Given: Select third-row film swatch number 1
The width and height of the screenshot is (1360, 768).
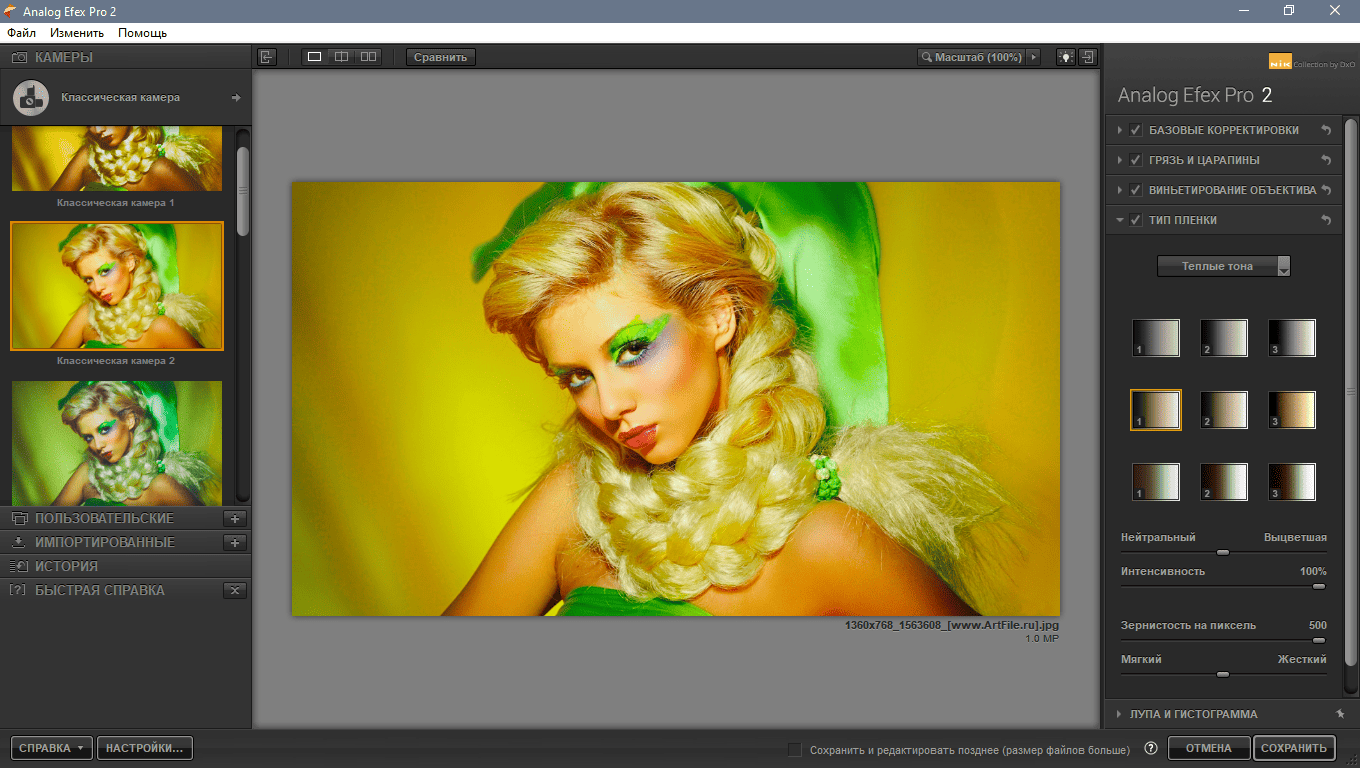Looking at the screenshot, I should click(1156, 482).
